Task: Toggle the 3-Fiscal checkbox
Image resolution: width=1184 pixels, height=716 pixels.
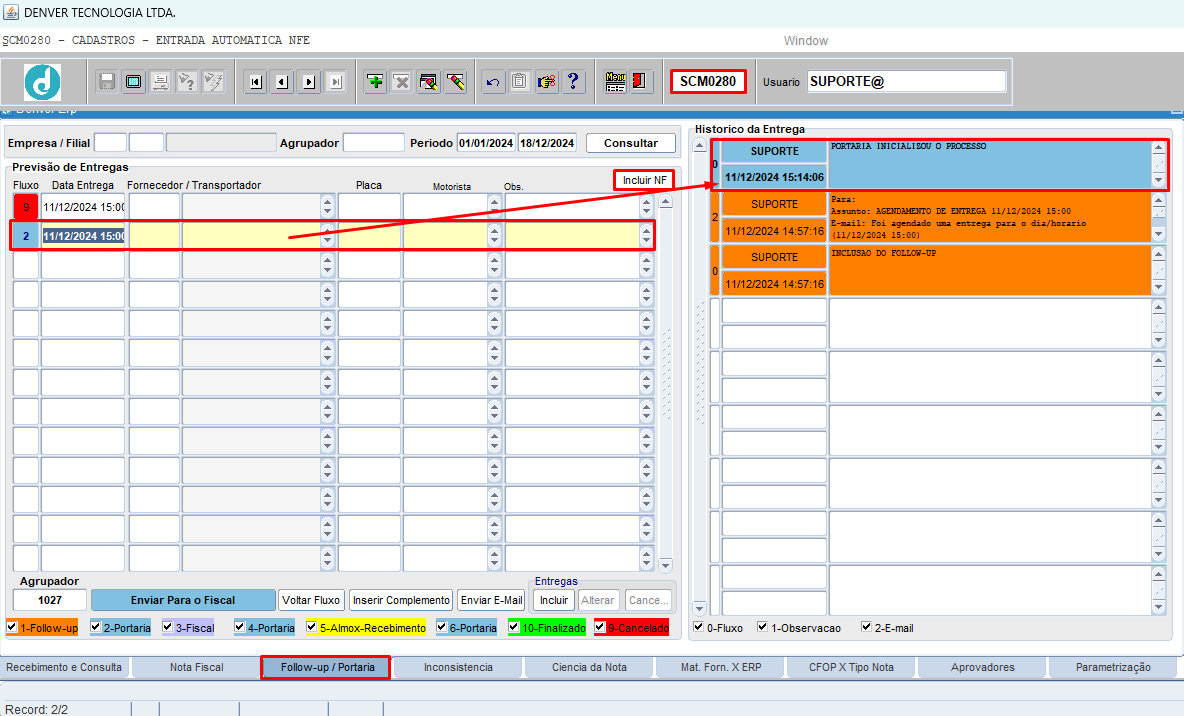Action: tap(168, 627)
